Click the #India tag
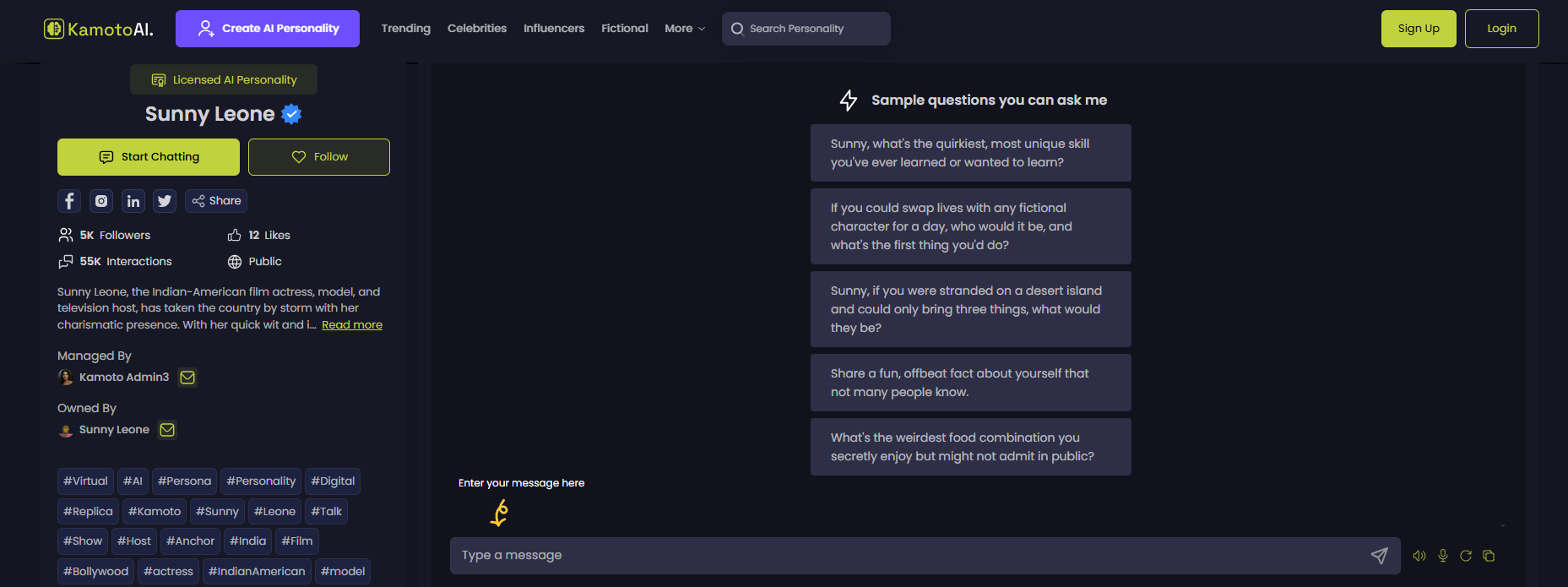Image resolution: width=1568 pixels, height=587 pixels. [x=247, y=541]
